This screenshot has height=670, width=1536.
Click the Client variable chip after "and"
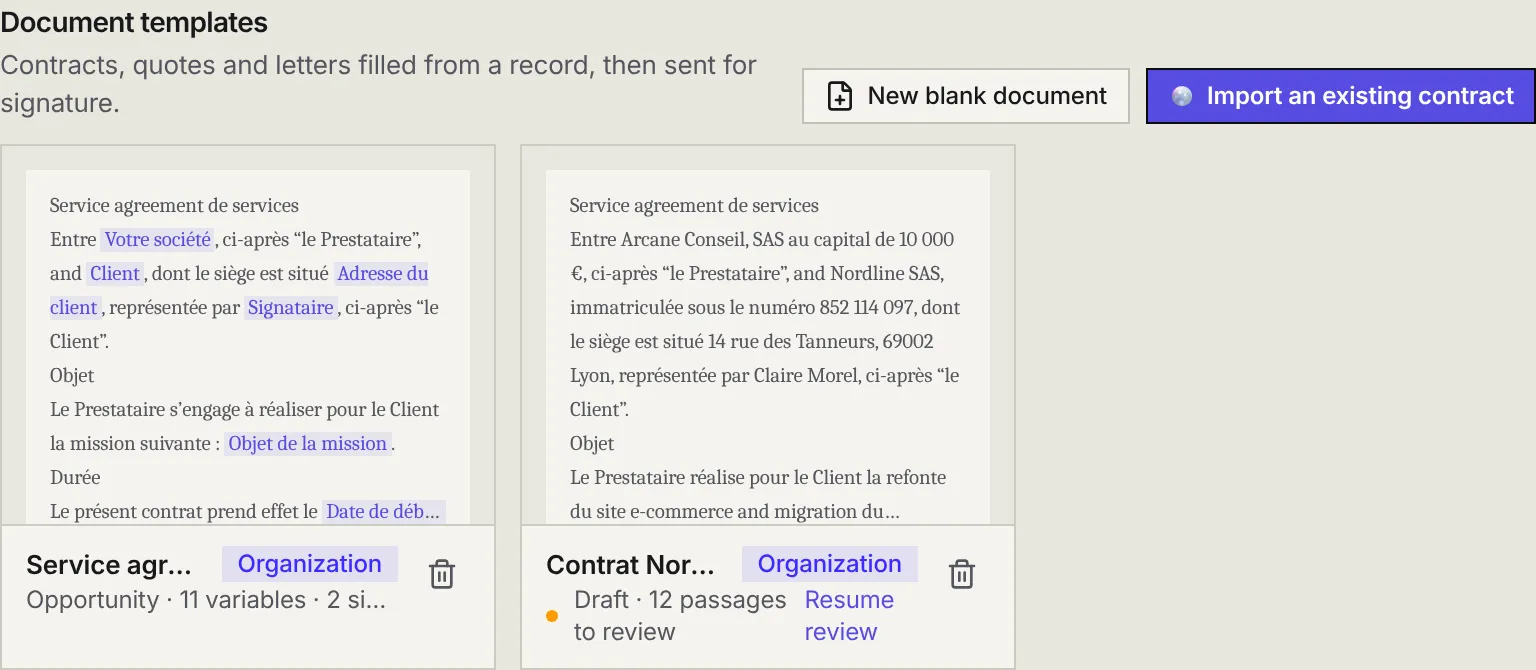tap(115, 273)
